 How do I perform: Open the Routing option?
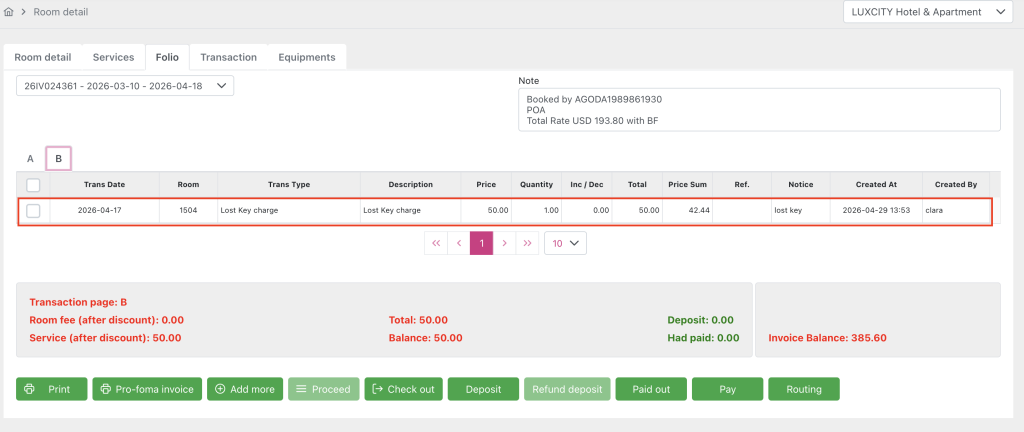(x=803, y=389)
